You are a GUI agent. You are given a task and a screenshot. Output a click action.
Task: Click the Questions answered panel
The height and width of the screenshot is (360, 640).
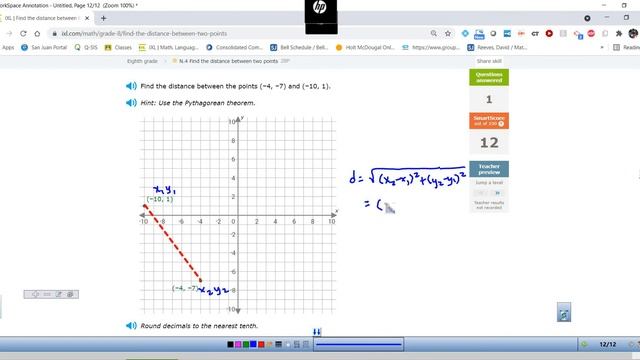[489, 77]
